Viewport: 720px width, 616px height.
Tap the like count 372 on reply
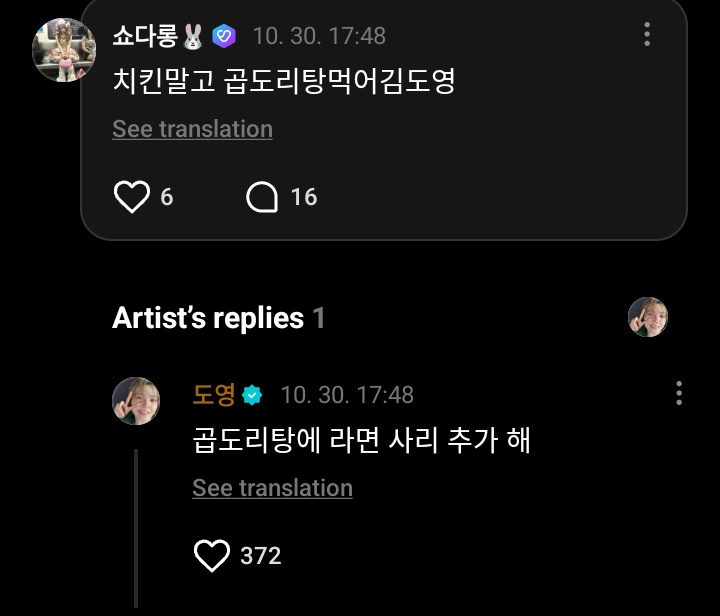coord(260,556)
